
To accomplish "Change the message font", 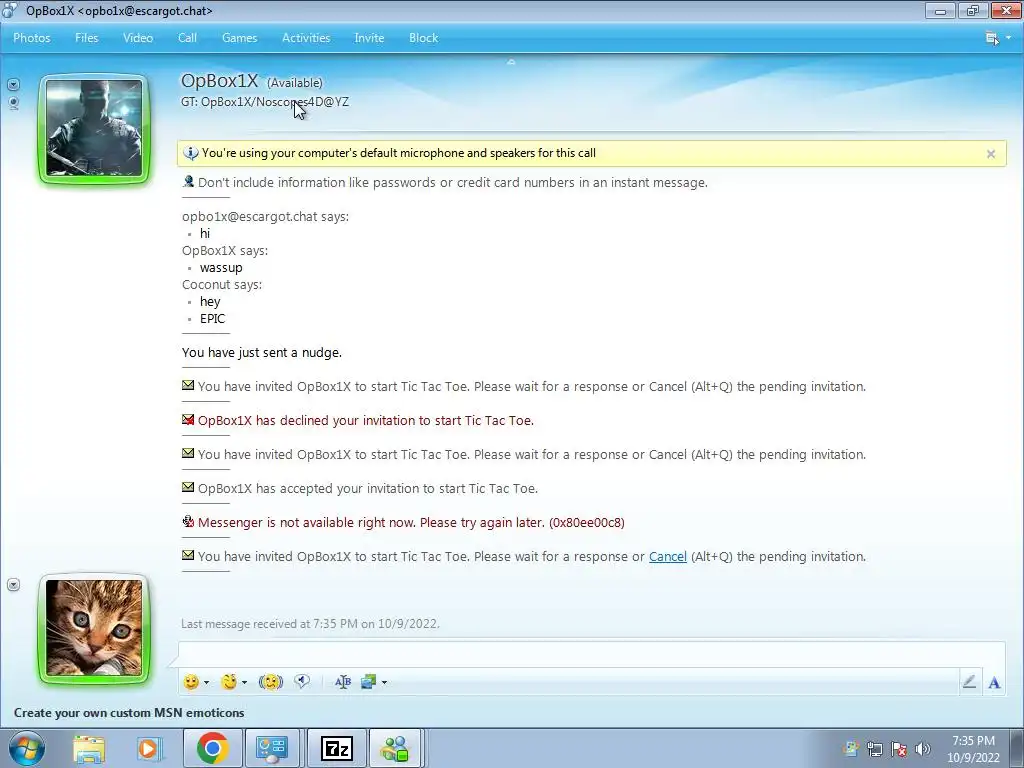I will (343, 682).
